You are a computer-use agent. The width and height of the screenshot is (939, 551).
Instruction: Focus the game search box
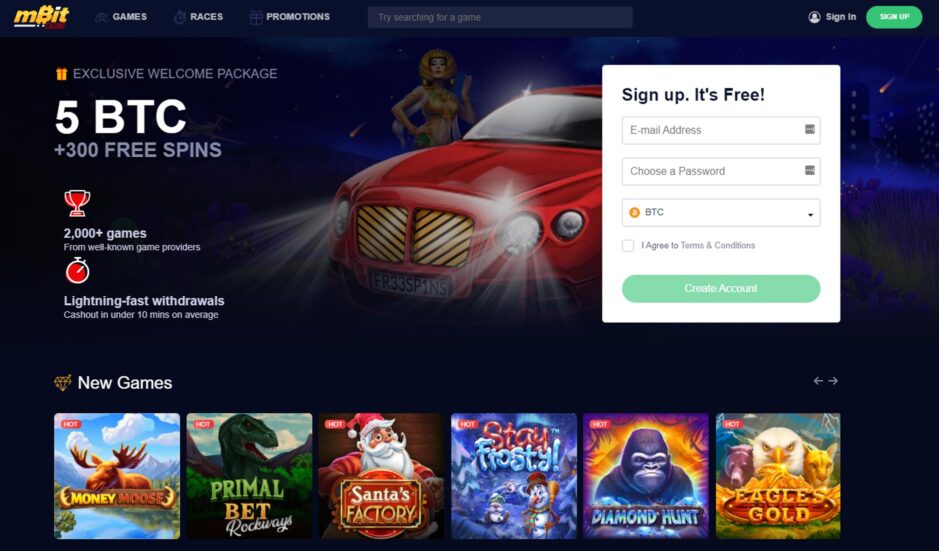(x=500, y=17)
